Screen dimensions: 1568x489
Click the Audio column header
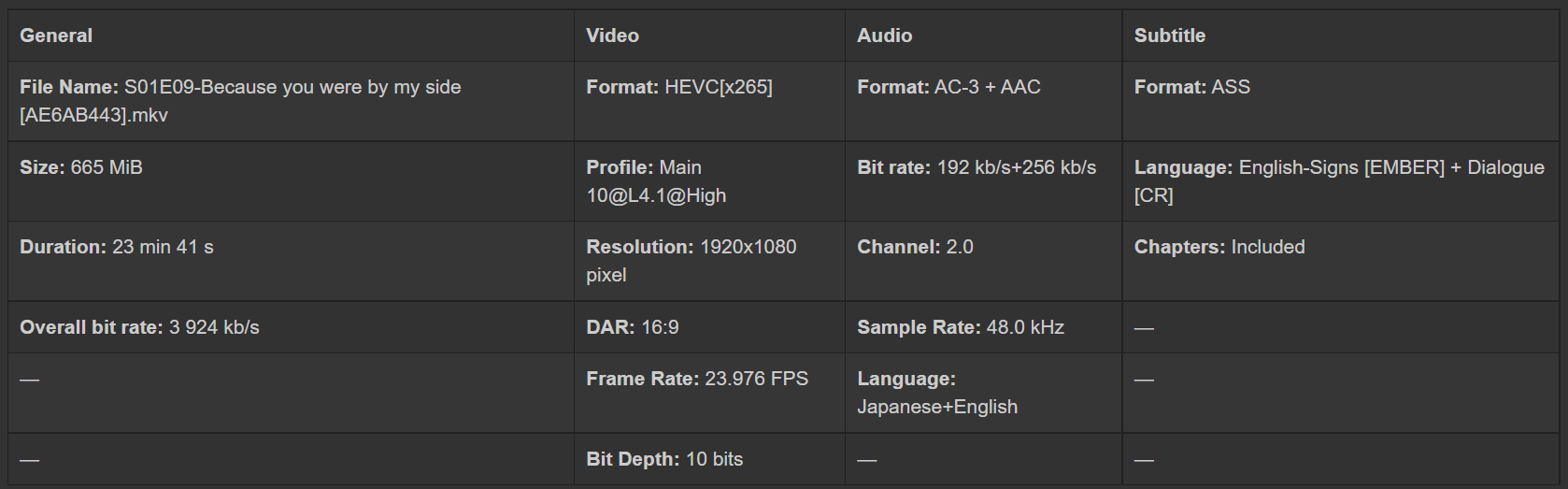[884, 36]
